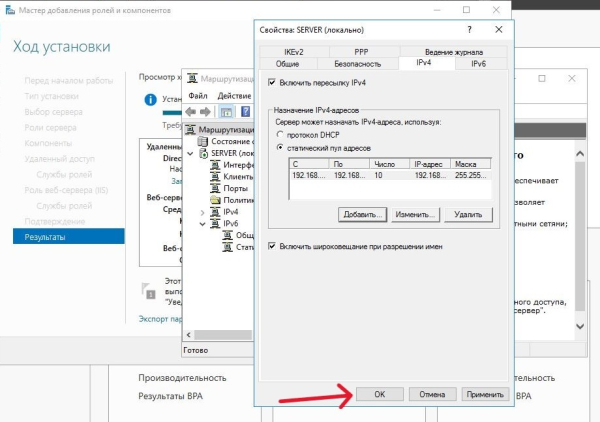Open the Файл menu in routing console
This screenshot has height=422, width=600.
[x=198, y=96]
